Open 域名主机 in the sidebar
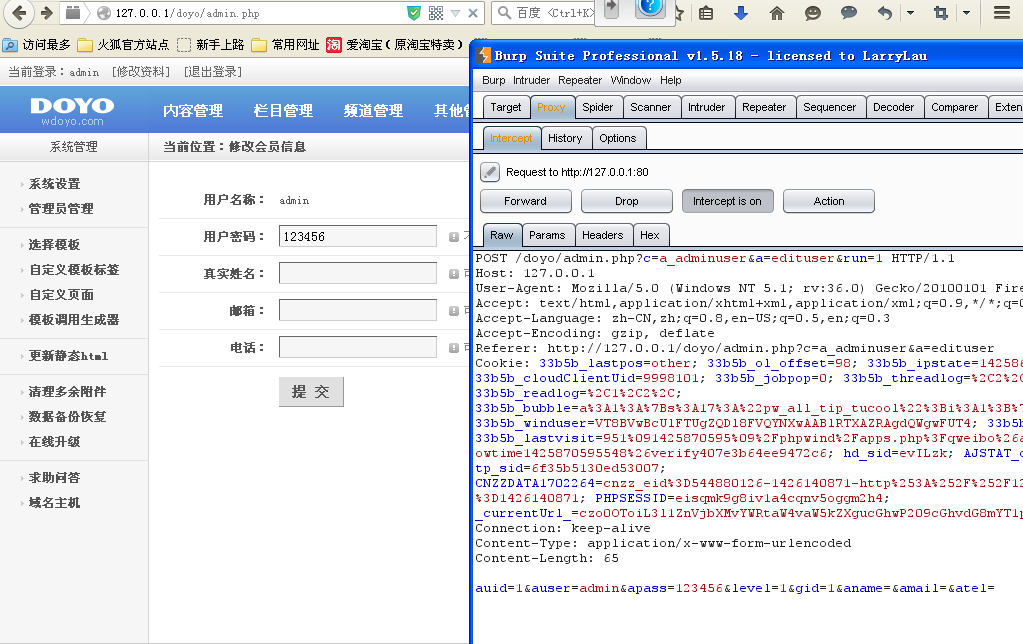Image resolution: width=1023 pixels, height=644 pixels. (54, 502)
